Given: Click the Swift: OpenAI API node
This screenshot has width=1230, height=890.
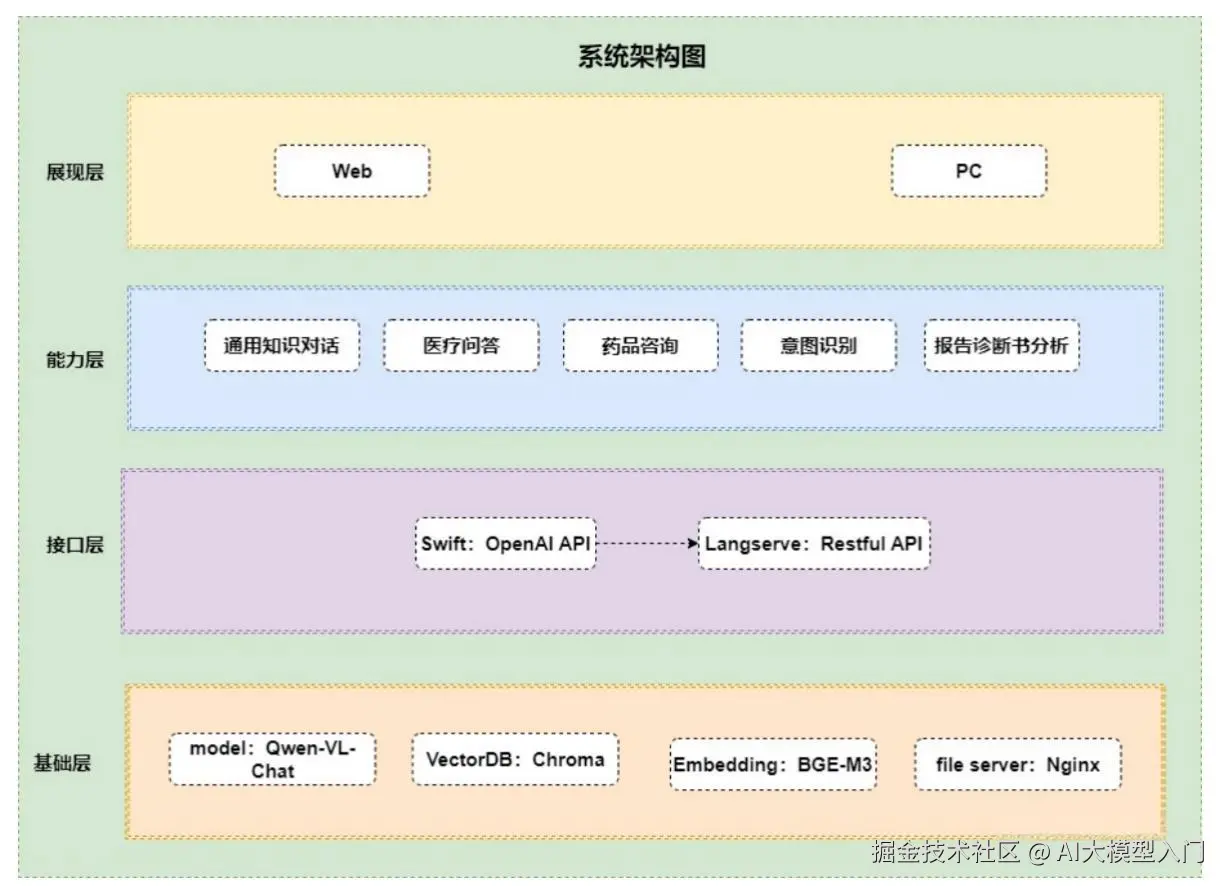Looking at the screenshot, I should click(x=505, y=544).
